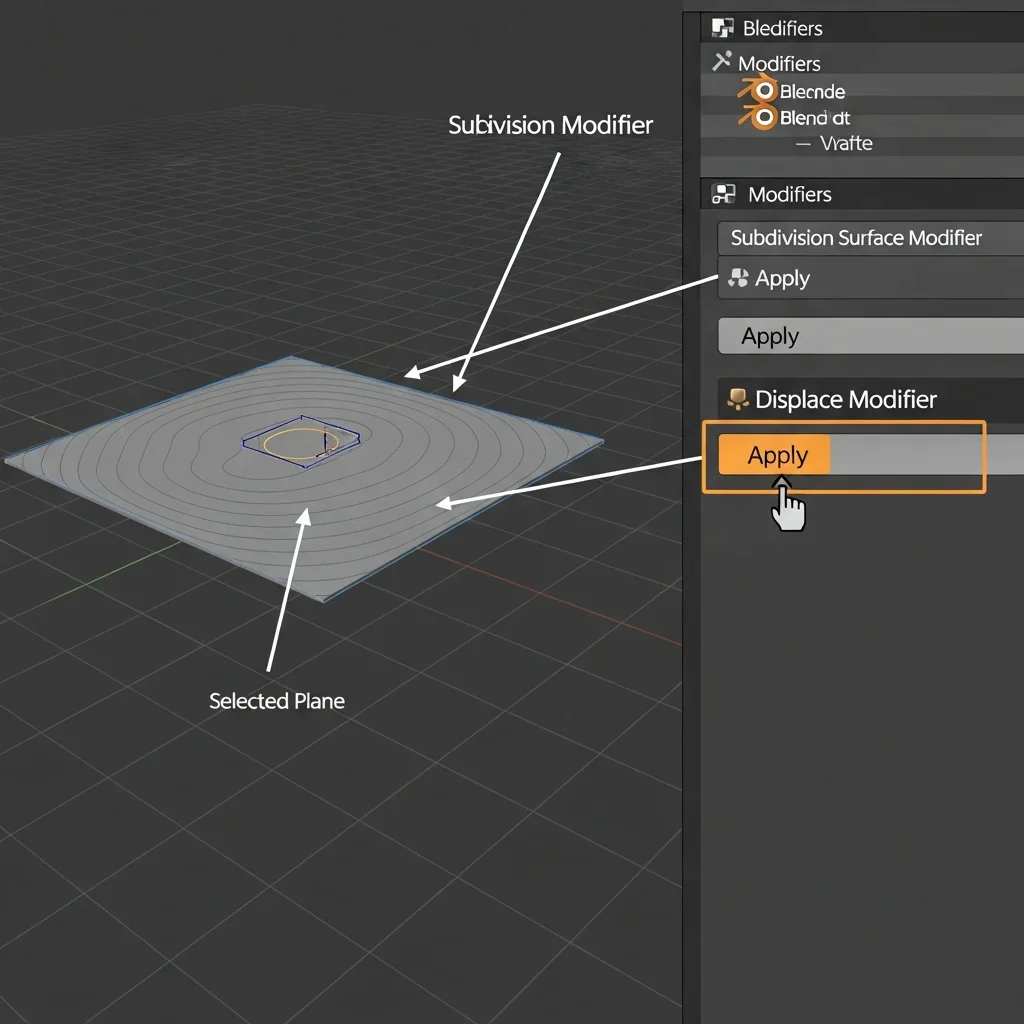
Task: Click the light gray Apply button
Action: (871, 336)
